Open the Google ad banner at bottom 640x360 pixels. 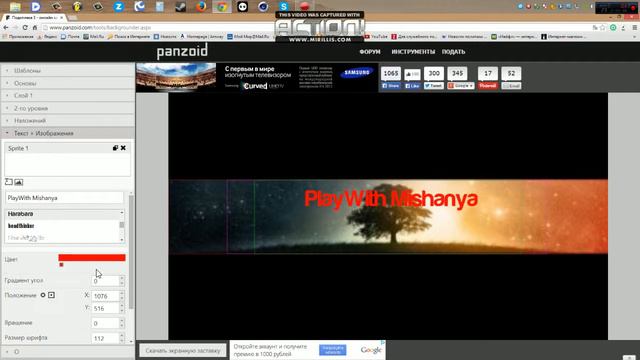click(x=308, y=350)
